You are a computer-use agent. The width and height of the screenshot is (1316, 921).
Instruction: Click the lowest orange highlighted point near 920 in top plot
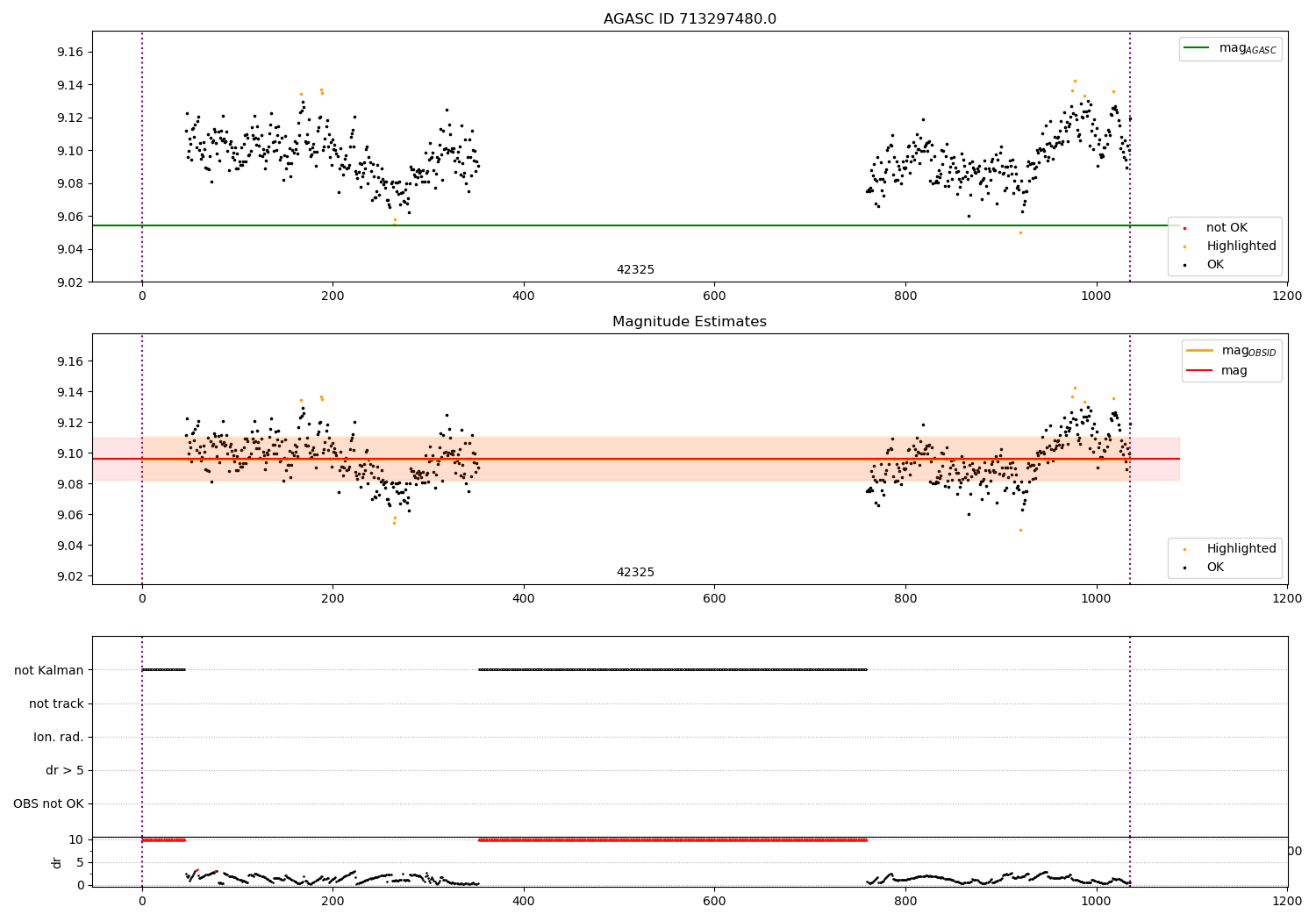tap(1020, 232)
